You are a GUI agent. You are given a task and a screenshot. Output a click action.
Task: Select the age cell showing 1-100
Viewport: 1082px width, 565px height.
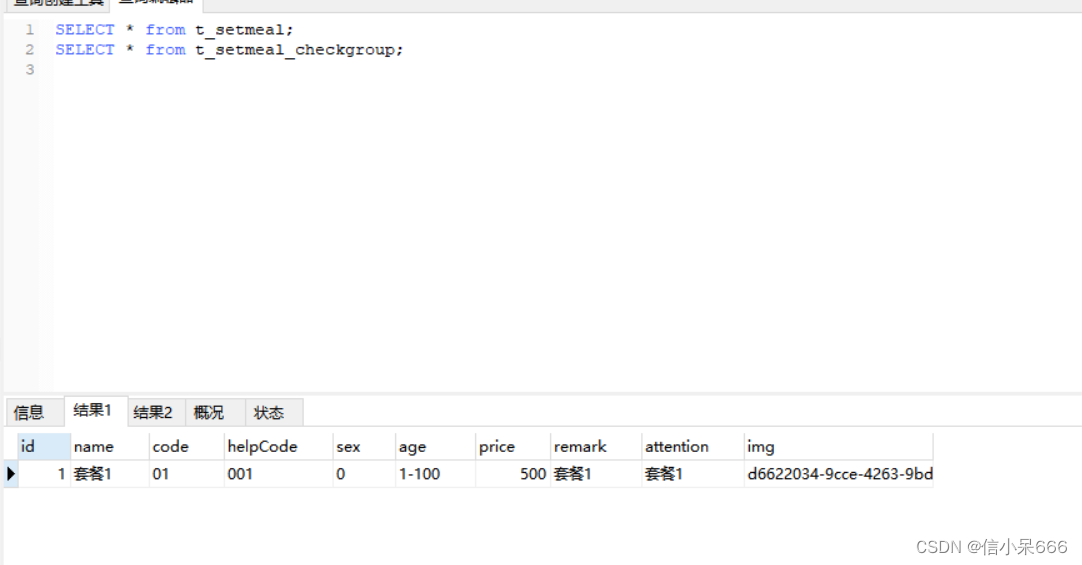click(x=420, y=474)
